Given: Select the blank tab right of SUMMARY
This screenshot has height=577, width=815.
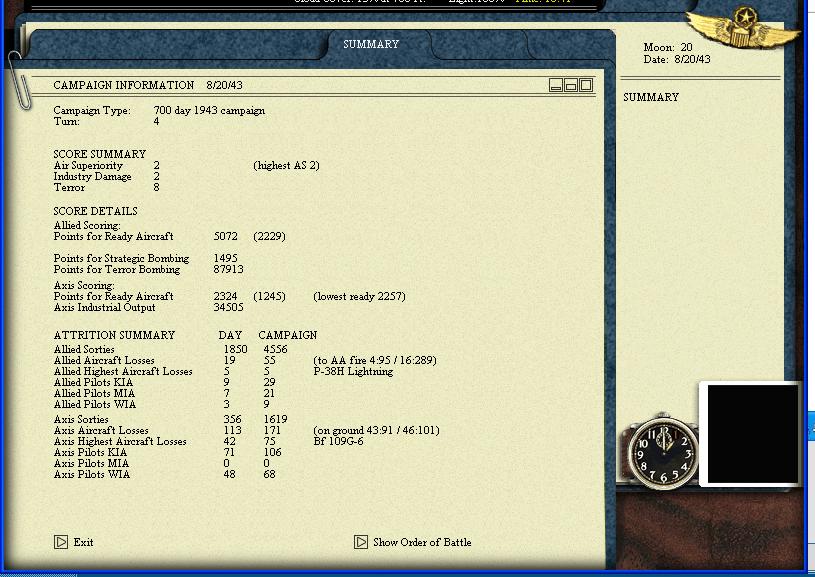Looking at the screenshot, I should [479, 45].
